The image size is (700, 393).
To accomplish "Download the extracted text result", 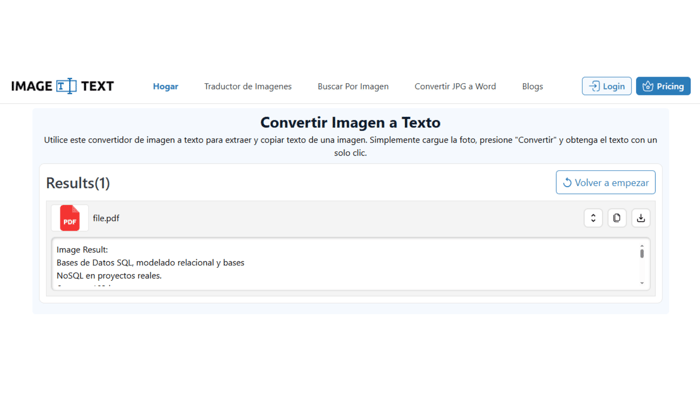I will coord(641,218).
